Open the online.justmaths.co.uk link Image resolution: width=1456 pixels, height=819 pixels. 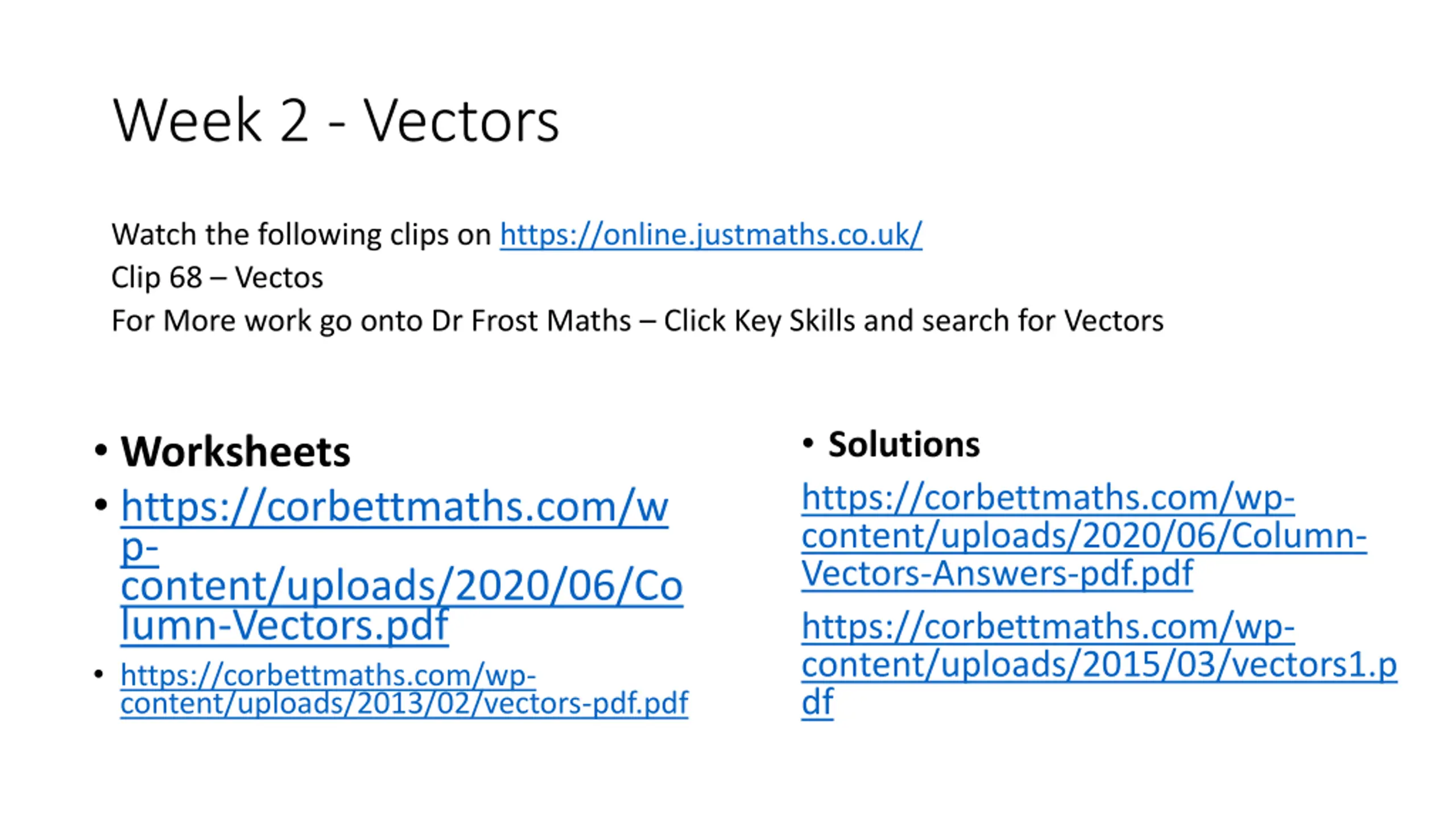click(x=711, y=234)
